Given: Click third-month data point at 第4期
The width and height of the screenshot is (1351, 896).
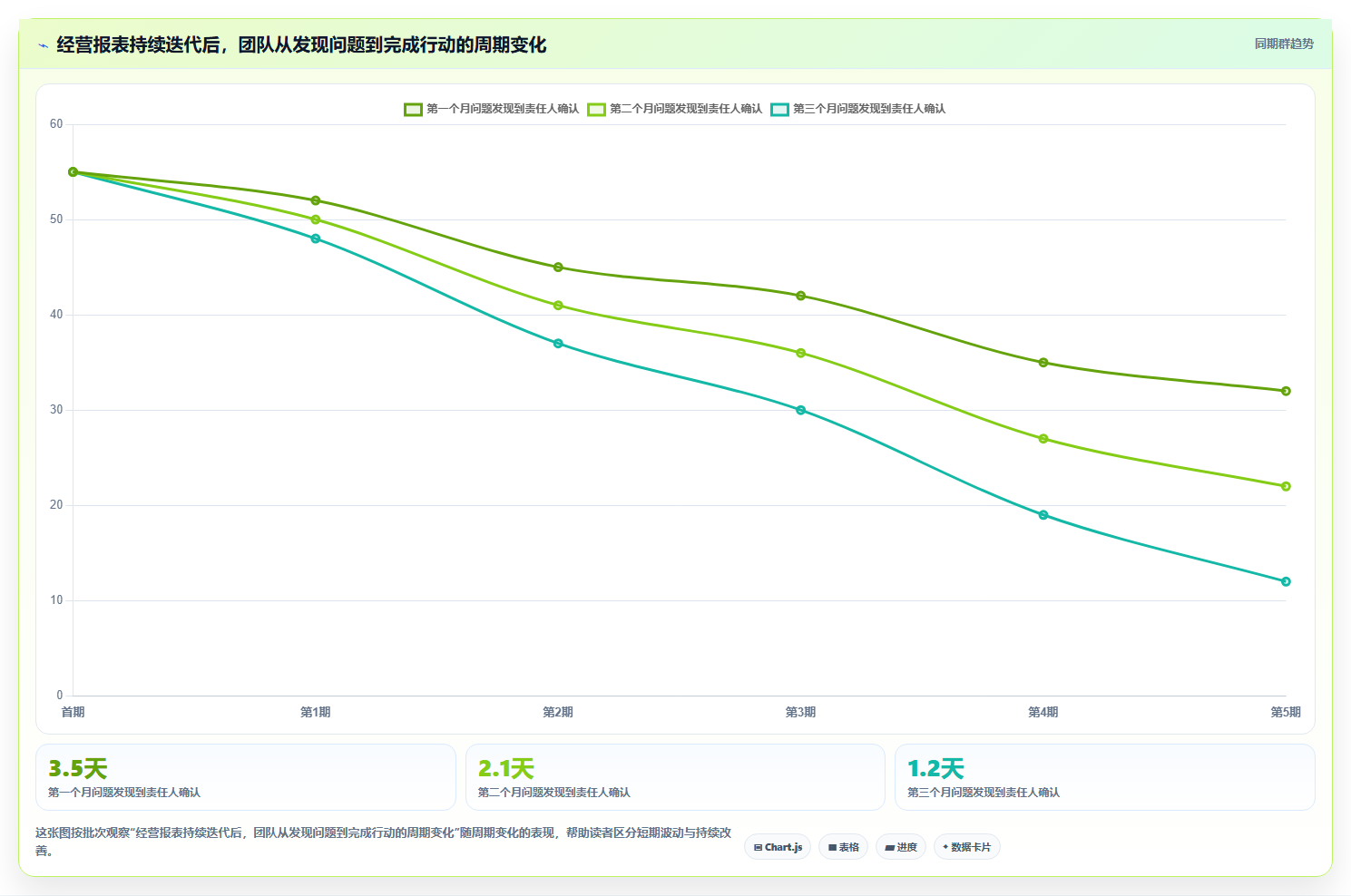Looking at the screenshot, I should click(x=1043, y=515).
